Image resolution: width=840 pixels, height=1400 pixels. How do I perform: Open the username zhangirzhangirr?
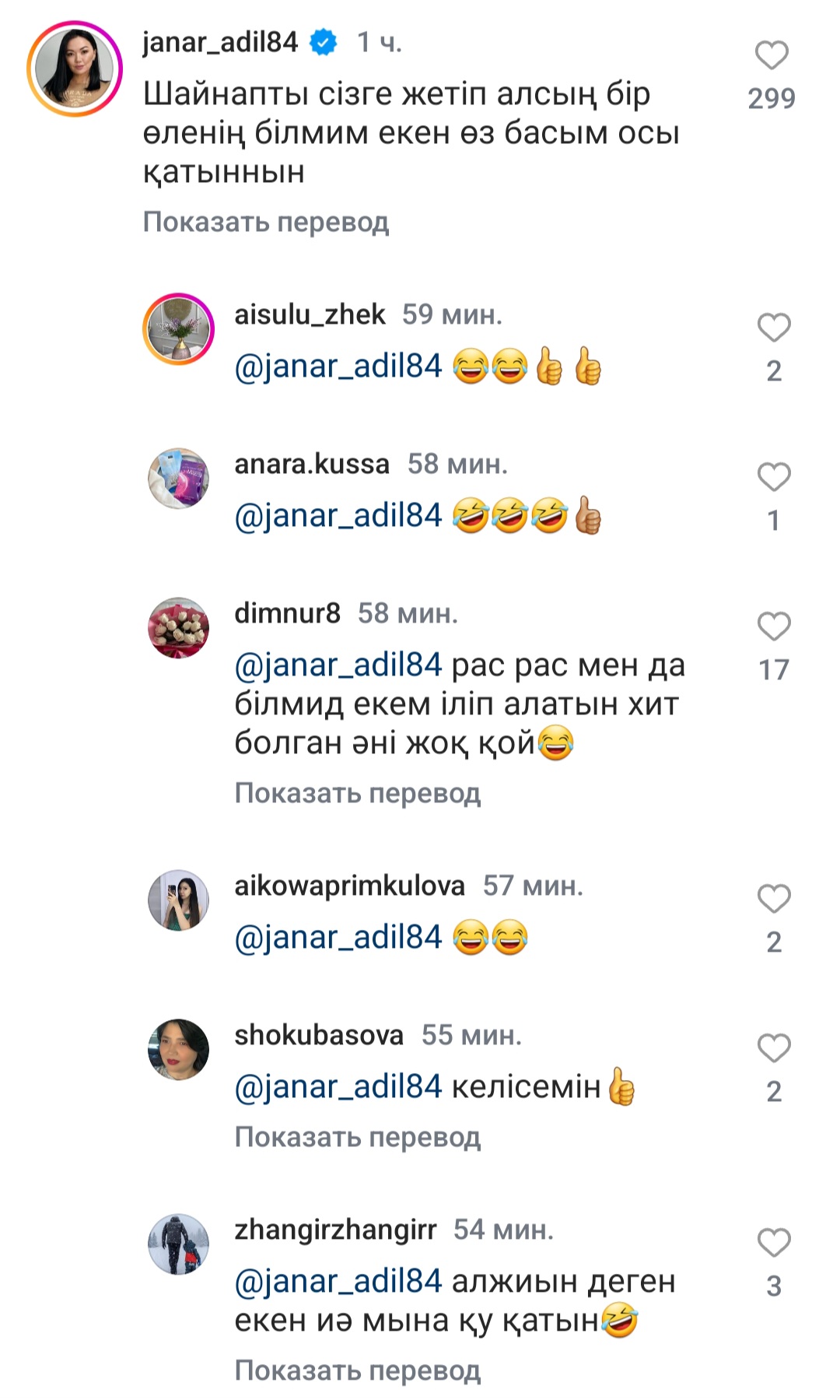click(336, 1230)
